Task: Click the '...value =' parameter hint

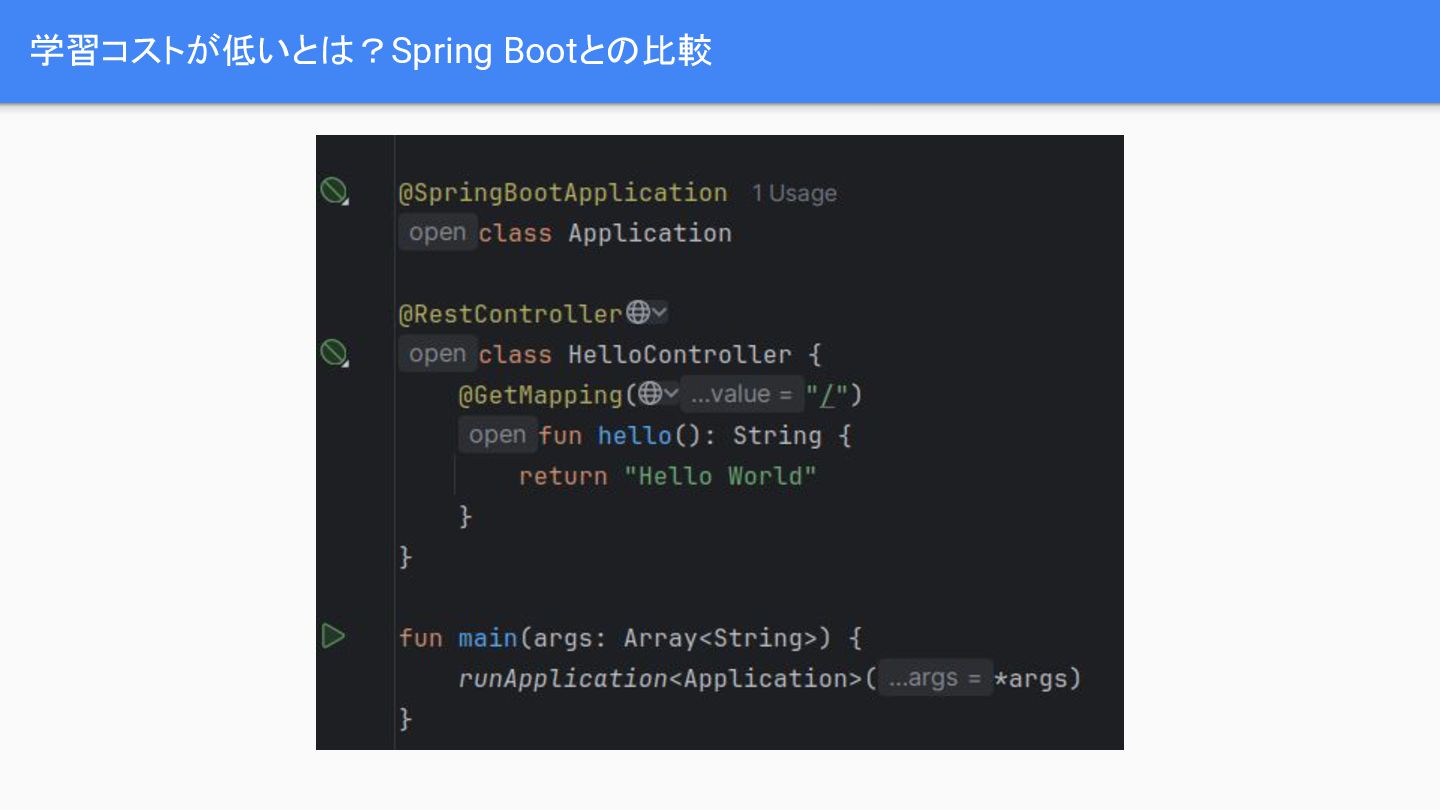Action: pos(743,394)
